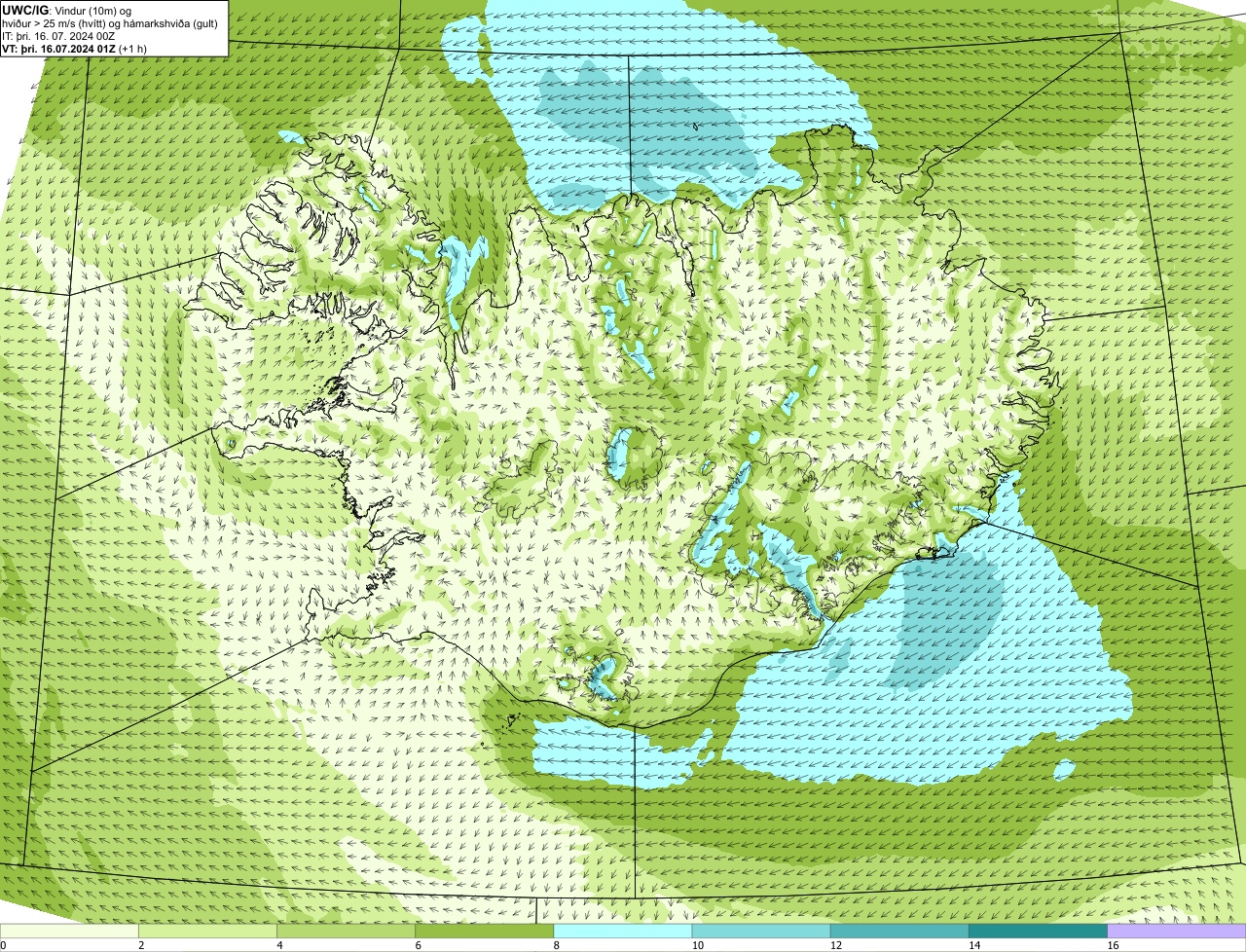Click the '16' label on the color scale
1246x952 pixels.
coord(1113,945)
